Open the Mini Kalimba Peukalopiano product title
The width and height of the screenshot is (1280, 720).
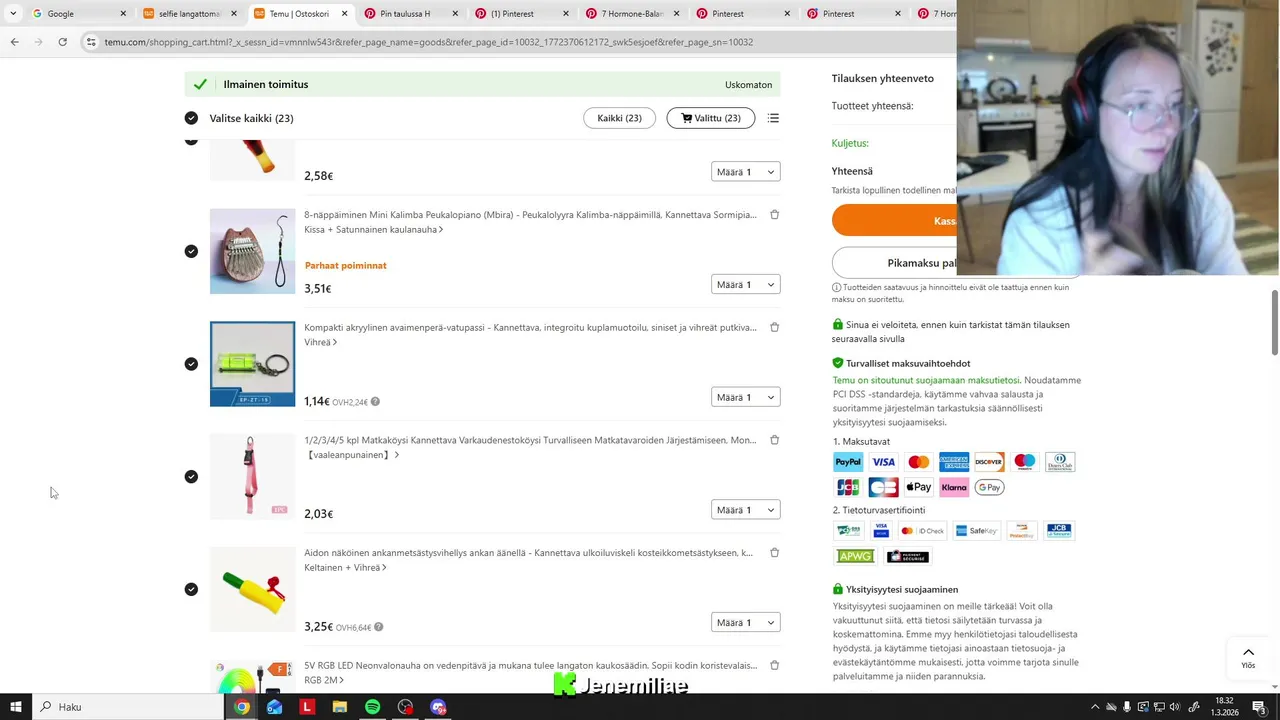point(530,215)
